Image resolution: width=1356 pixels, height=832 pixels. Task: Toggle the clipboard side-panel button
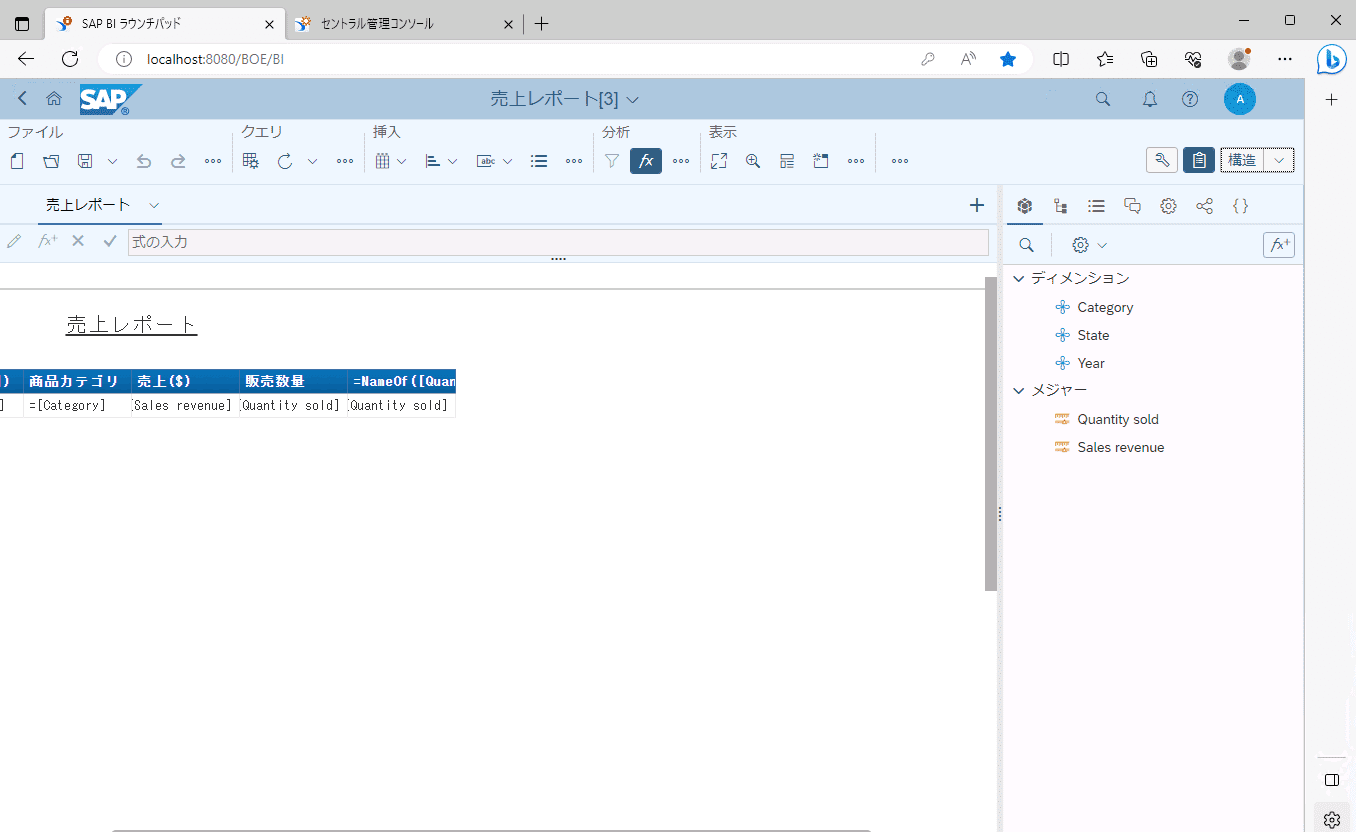coord(1198,160)
